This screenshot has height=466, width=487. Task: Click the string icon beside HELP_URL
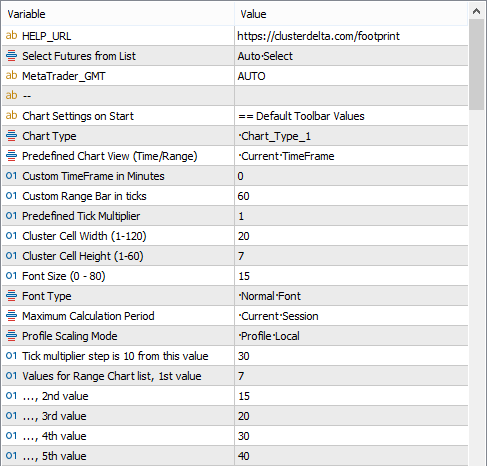[x=11, y=35]
